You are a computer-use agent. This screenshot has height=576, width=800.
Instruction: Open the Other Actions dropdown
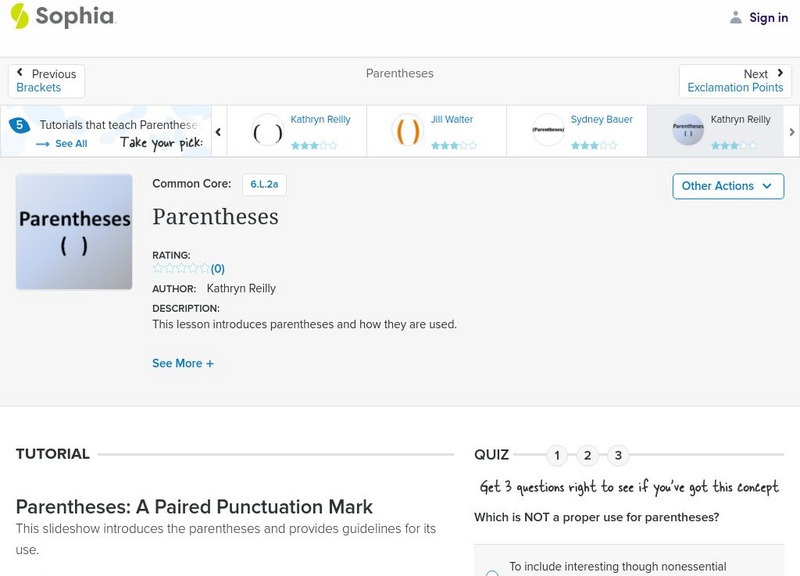[727, 186]
